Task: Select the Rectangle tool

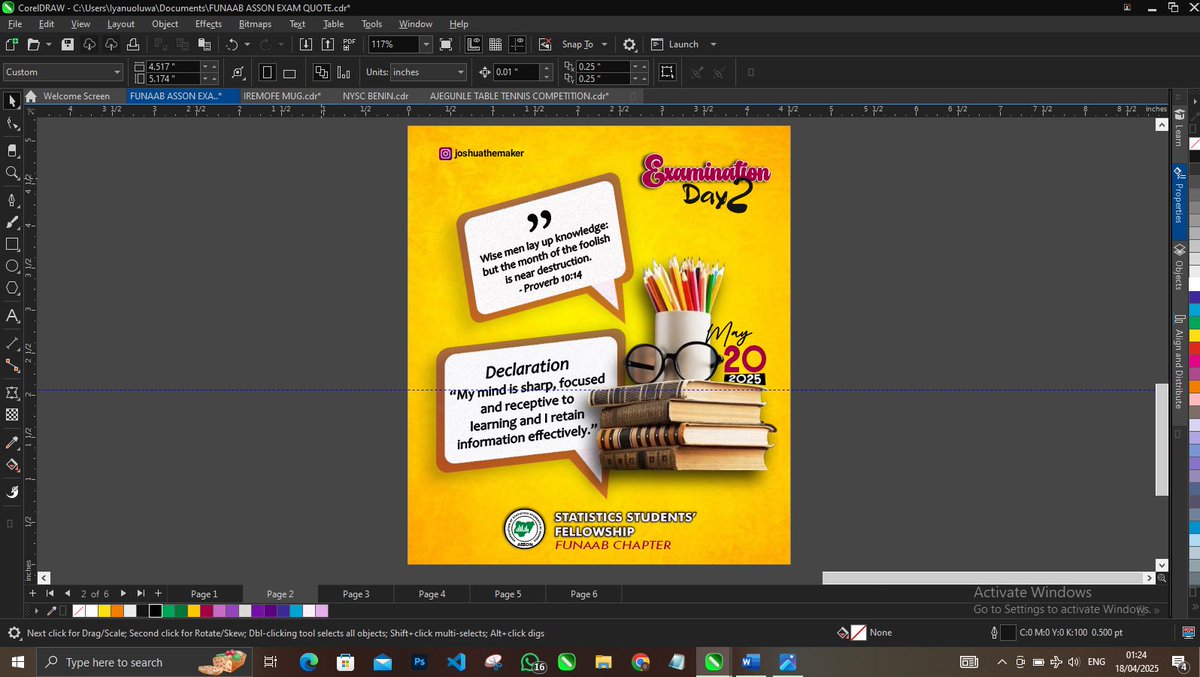Action: [x=12, y=244]
